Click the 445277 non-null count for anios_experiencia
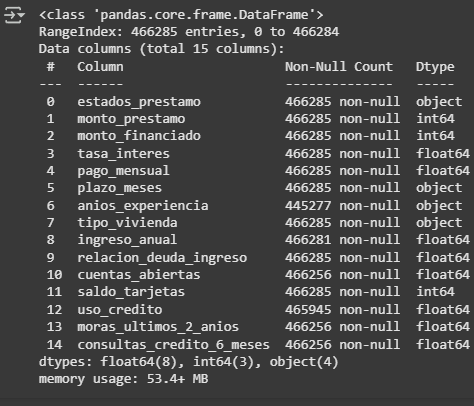Screen dimensions: 474x406 pyautogui.click(x=342, y=206)
